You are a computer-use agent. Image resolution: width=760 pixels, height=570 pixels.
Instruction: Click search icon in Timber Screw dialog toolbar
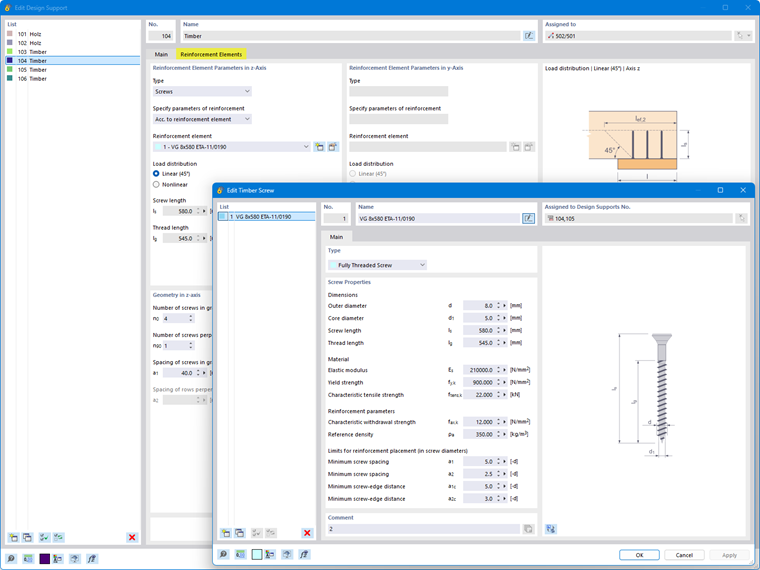[x=223, y=554]
